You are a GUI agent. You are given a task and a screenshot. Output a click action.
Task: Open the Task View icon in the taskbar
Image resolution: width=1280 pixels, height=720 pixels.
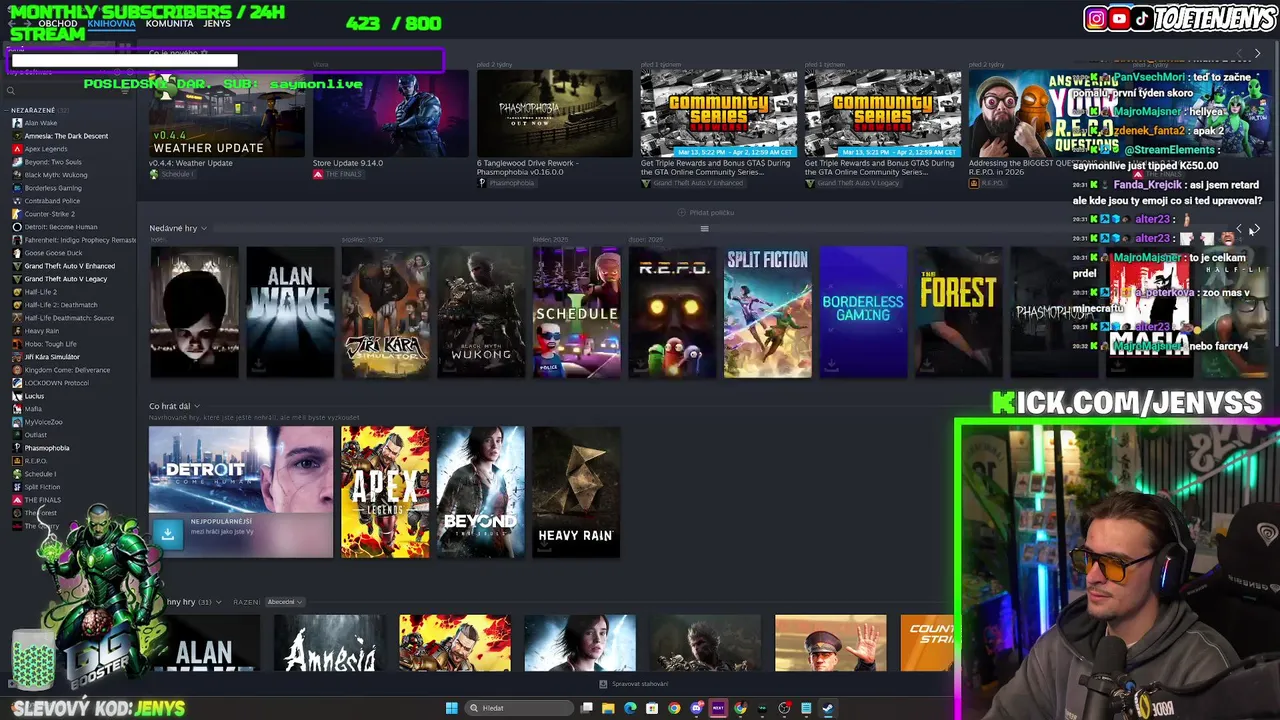(586, 708)
